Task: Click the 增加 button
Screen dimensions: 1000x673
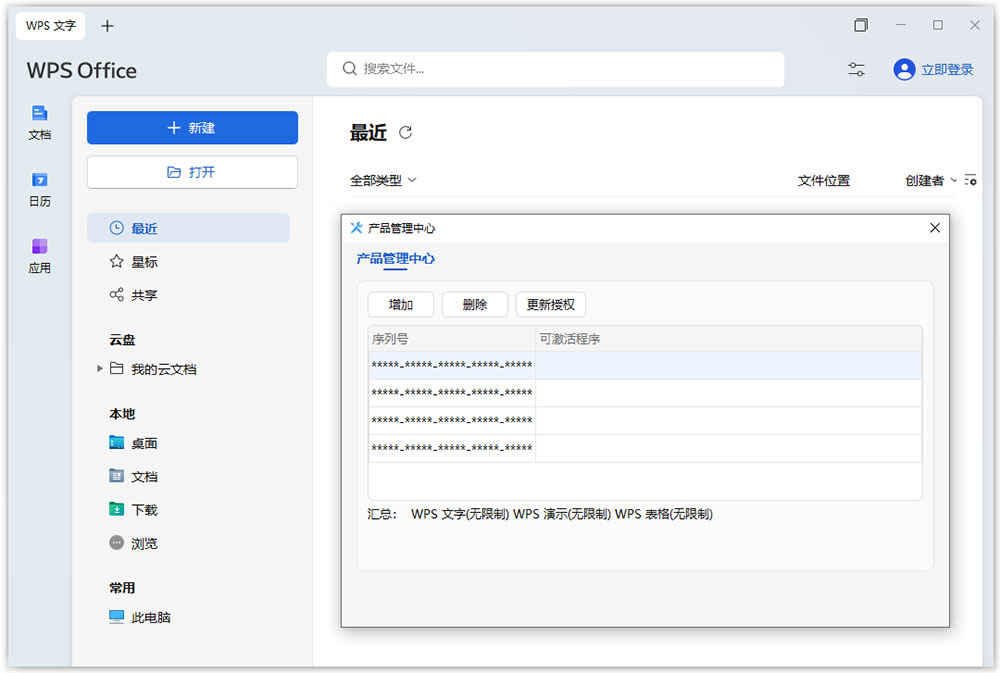Action: point(401,304)
